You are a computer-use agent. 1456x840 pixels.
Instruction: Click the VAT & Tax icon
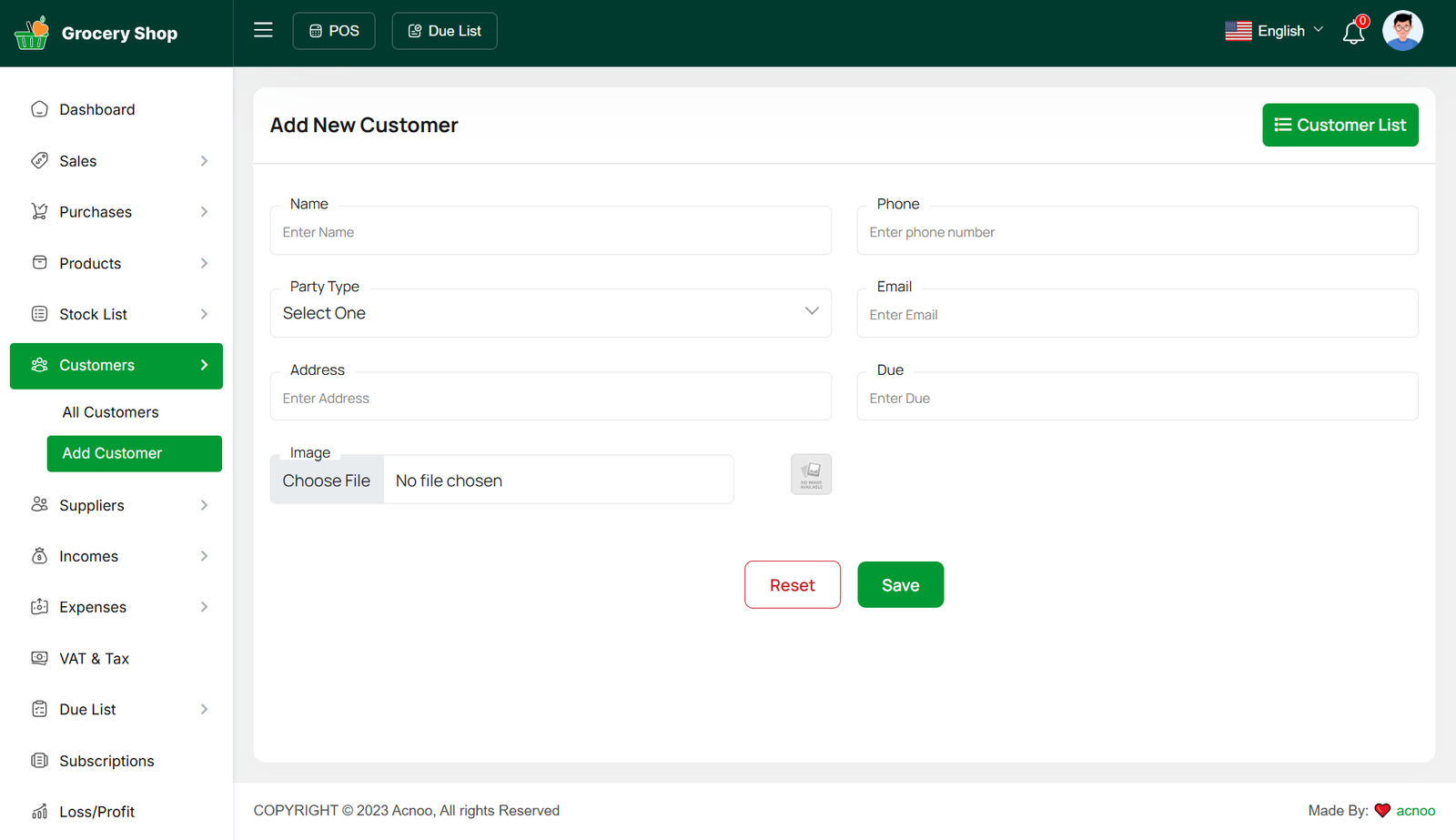(x=39, y=658)
